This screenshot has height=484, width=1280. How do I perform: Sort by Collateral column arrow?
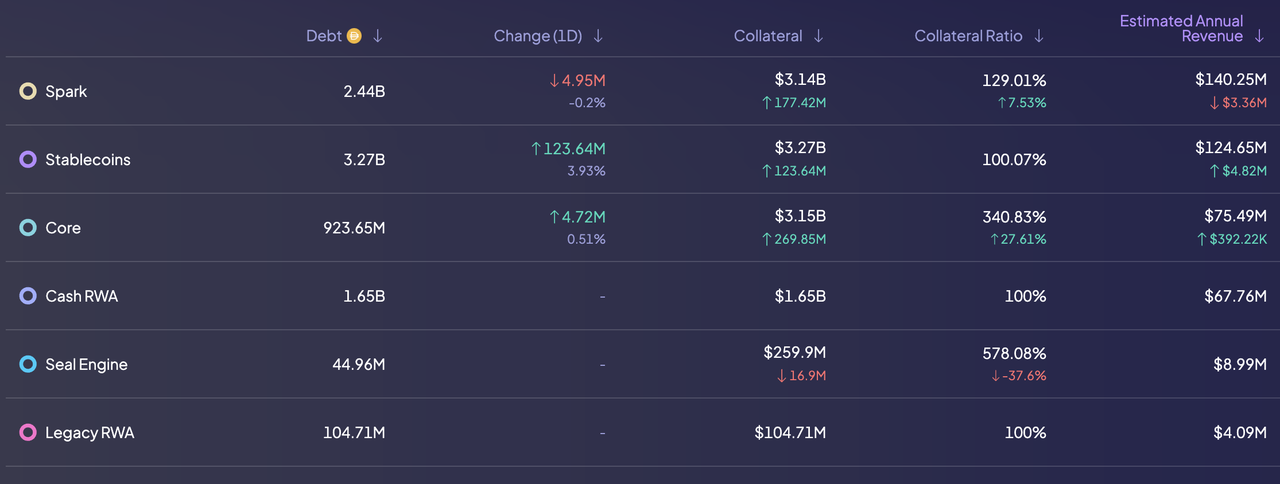point(818,36)
